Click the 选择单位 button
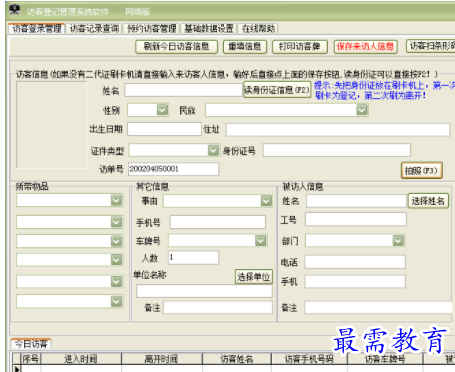The width and height of the screenshot is (455, 372). pos(253,276)
